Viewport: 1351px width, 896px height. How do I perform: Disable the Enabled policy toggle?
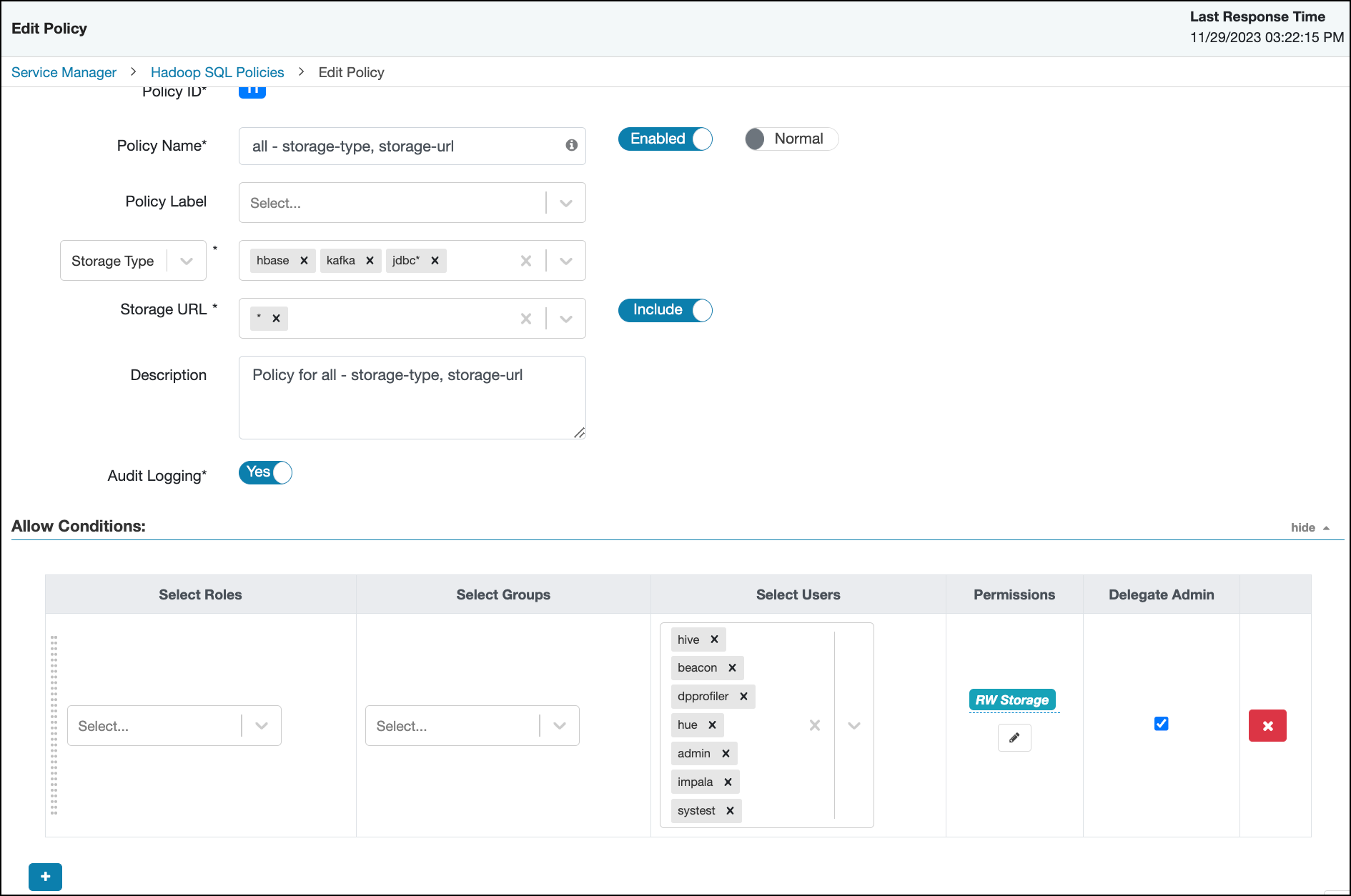coord(664,139)
